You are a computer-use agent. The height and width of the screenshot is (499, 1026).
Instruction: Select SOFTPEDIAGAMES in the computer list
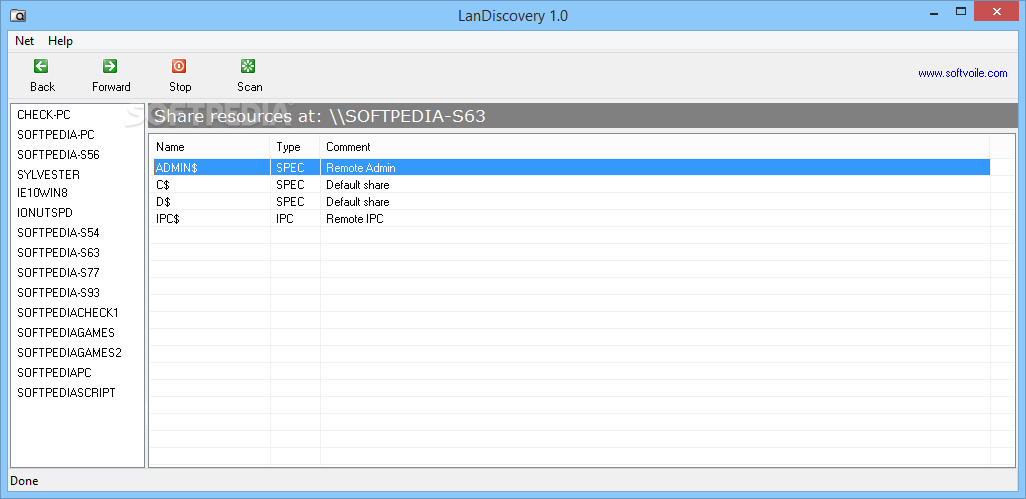pyautogui.click(x=66, y=333)
